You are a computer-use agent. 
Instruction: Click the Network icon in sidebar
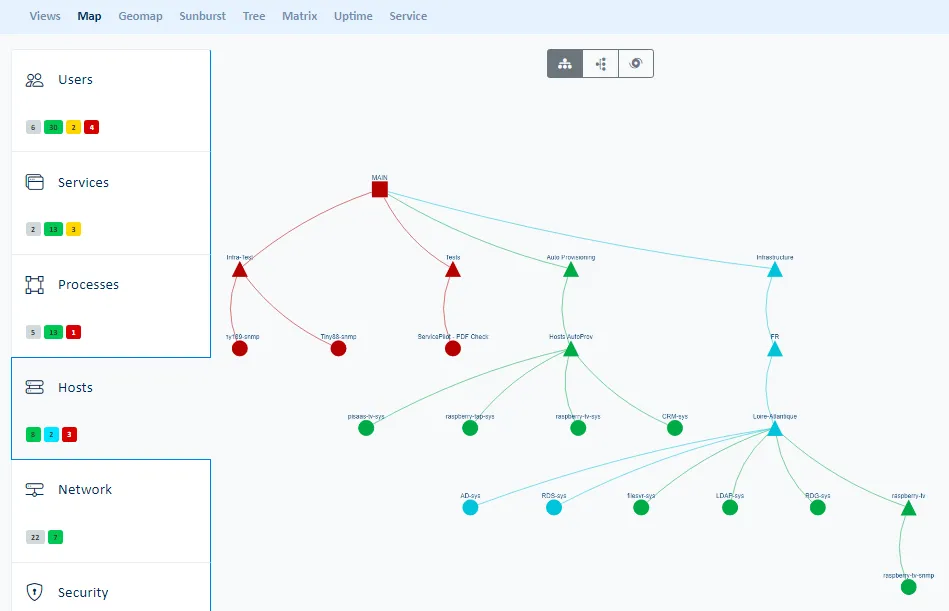pos(35,490)
